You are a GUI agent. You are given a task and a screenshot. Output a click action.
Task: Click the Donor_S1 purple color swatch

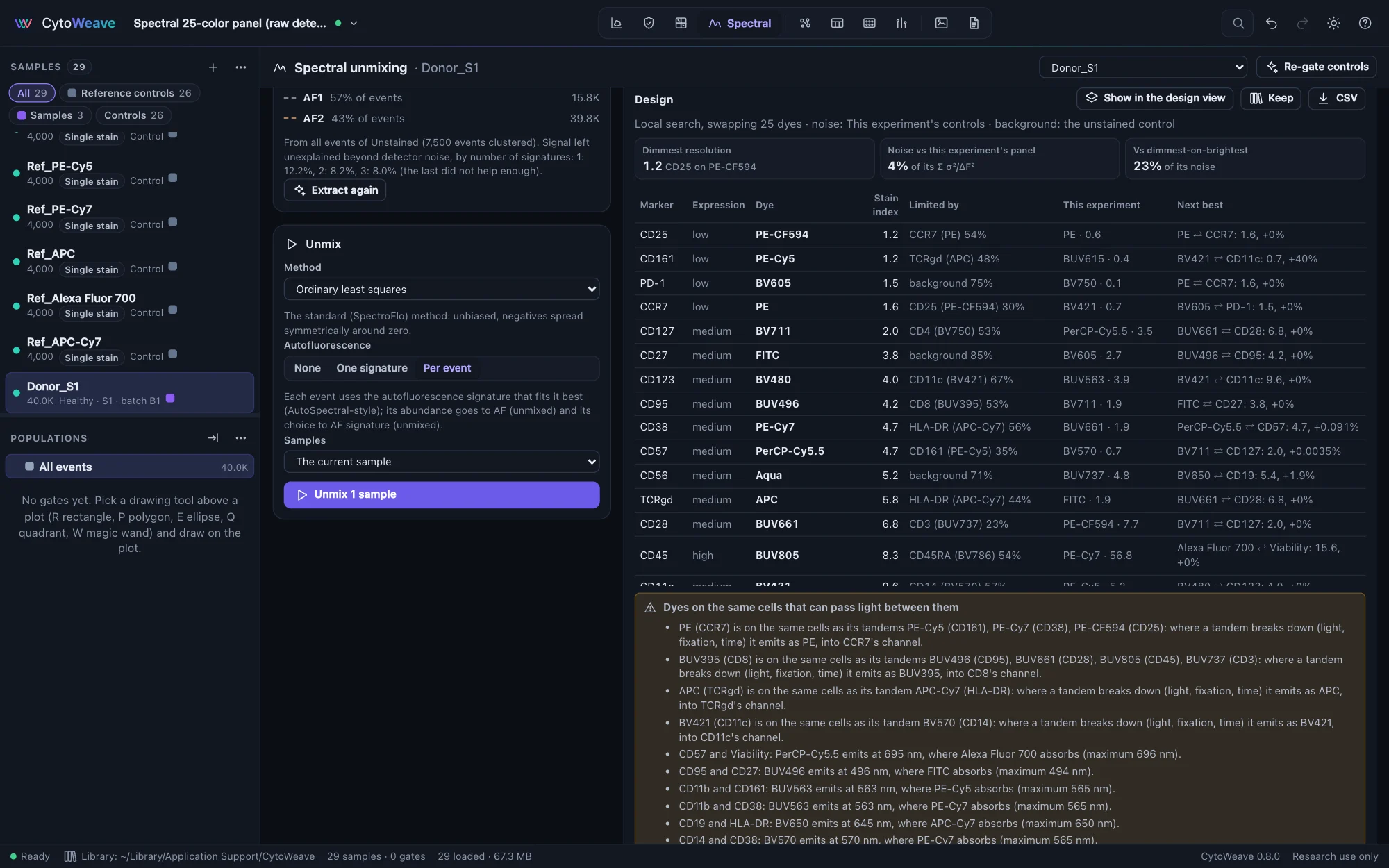coord(170,399)
